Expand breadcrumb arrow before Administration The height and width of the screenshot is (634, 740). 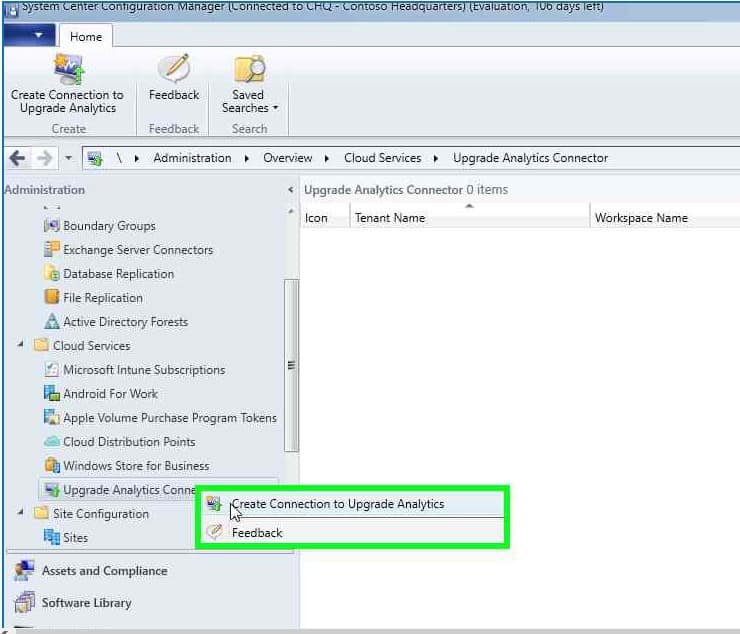point(136,159)
